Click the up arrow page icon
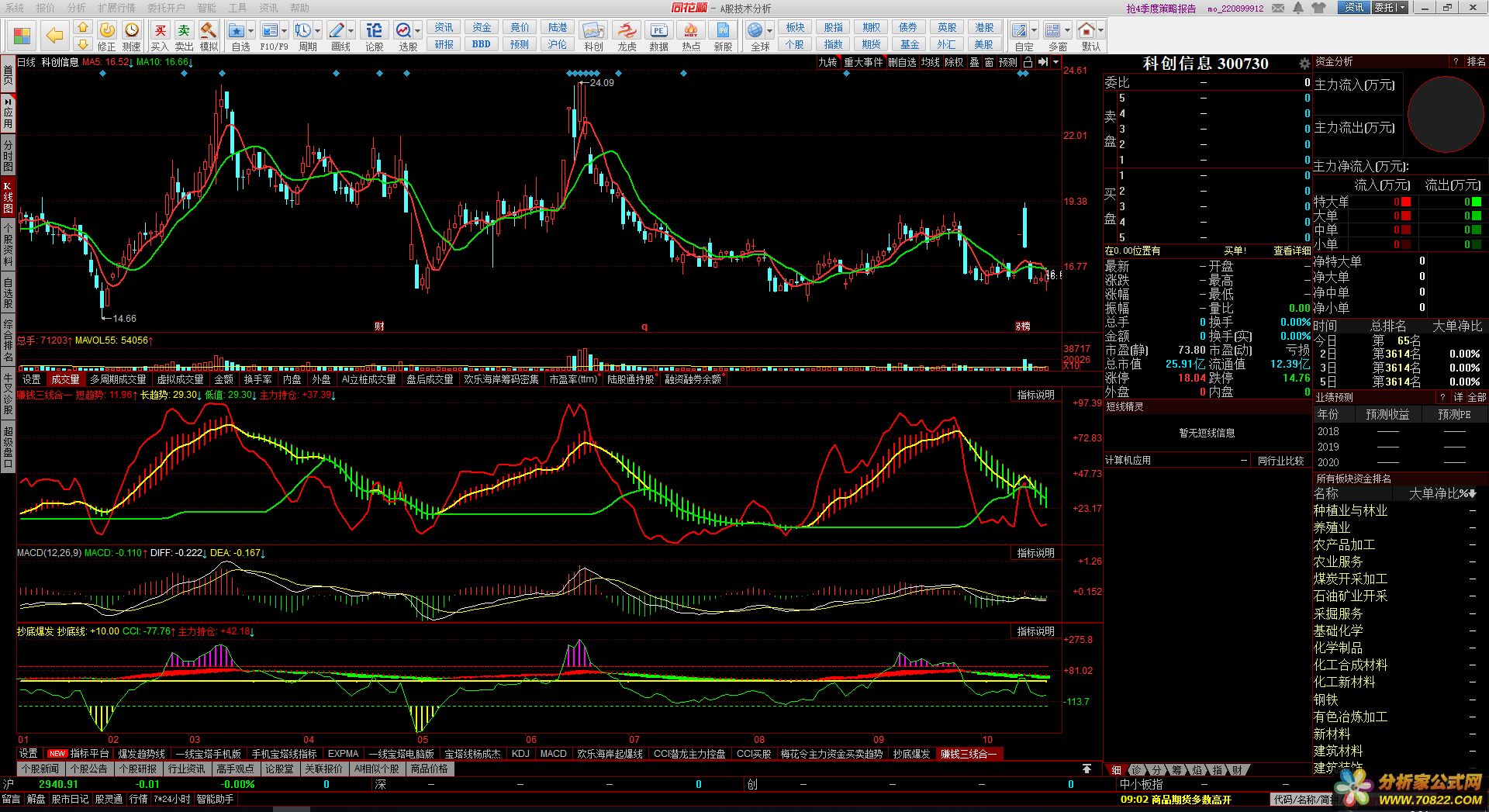 click(83, 27)
